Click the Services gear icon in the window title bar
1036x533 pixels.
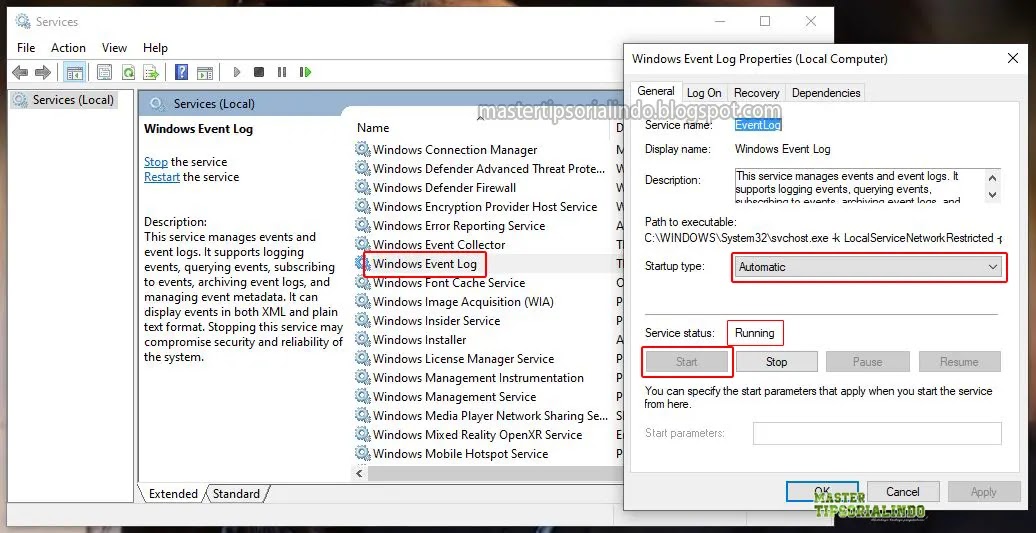23,22
